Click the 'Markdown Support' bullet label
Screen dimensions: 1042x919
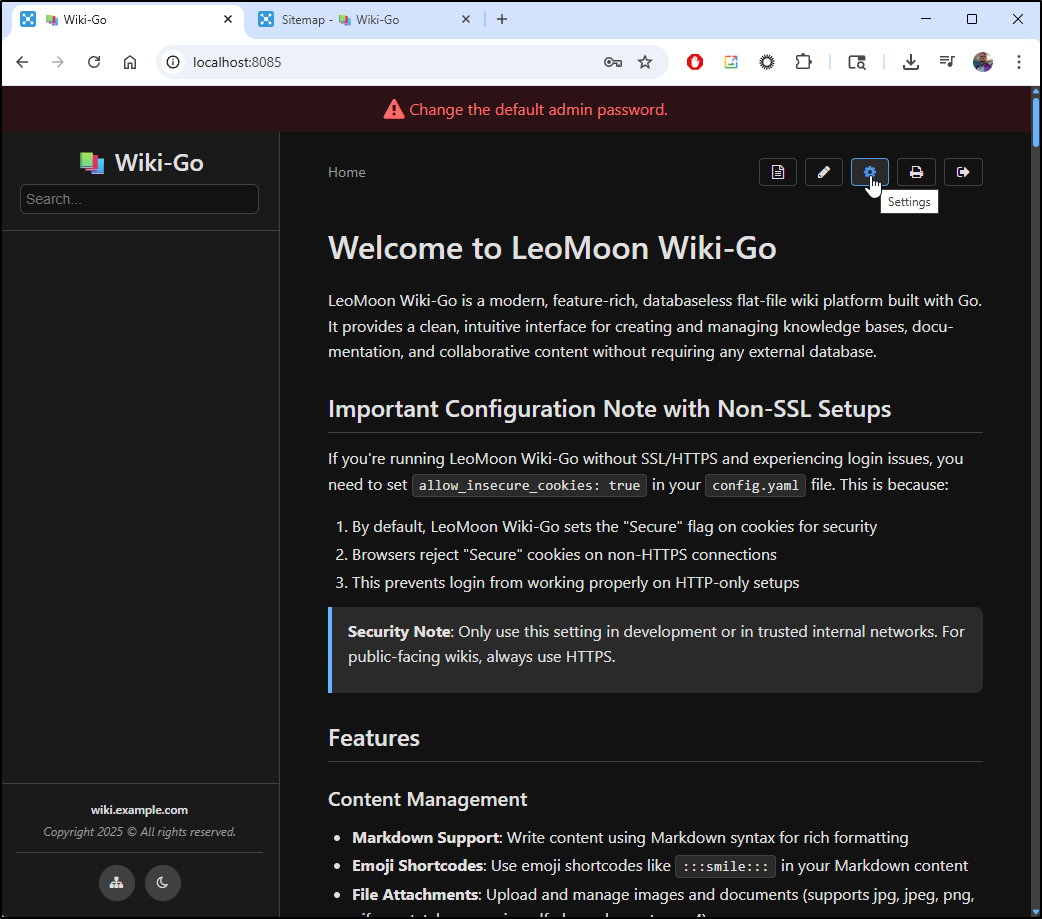426,838
